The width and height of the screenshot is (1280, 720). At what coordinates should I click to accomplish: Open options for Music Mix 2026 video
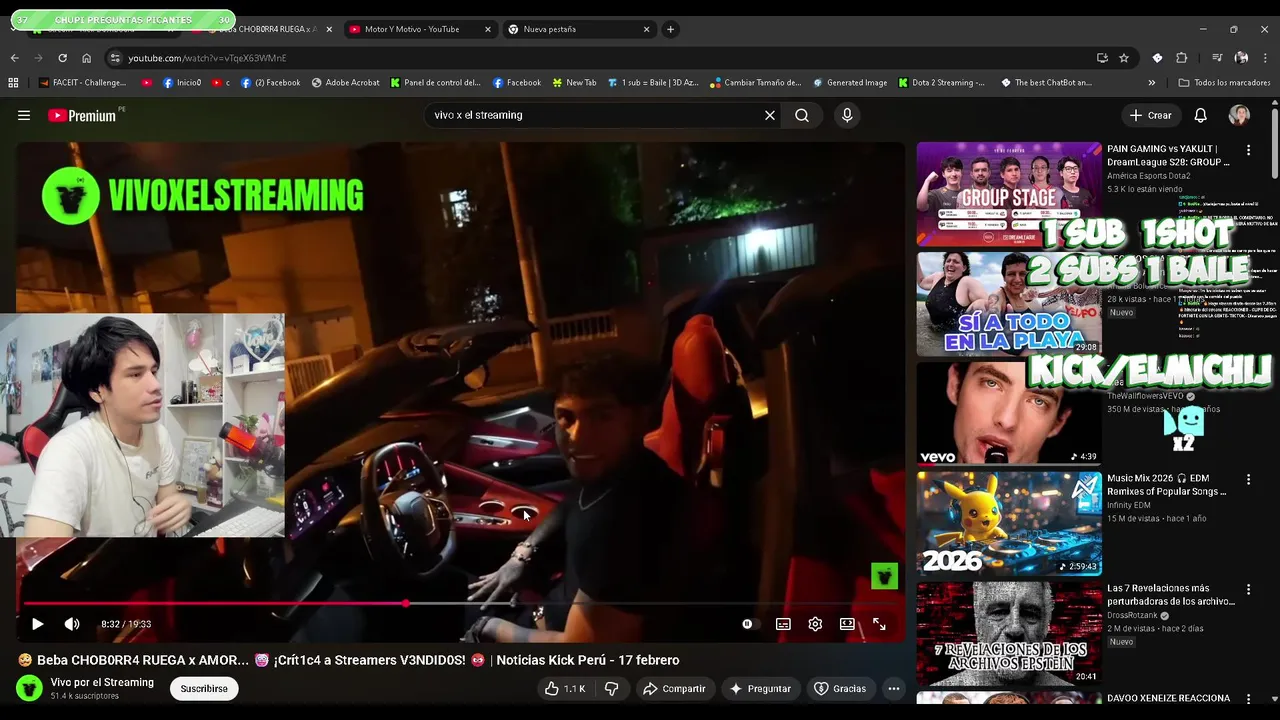coord(1248,480)
